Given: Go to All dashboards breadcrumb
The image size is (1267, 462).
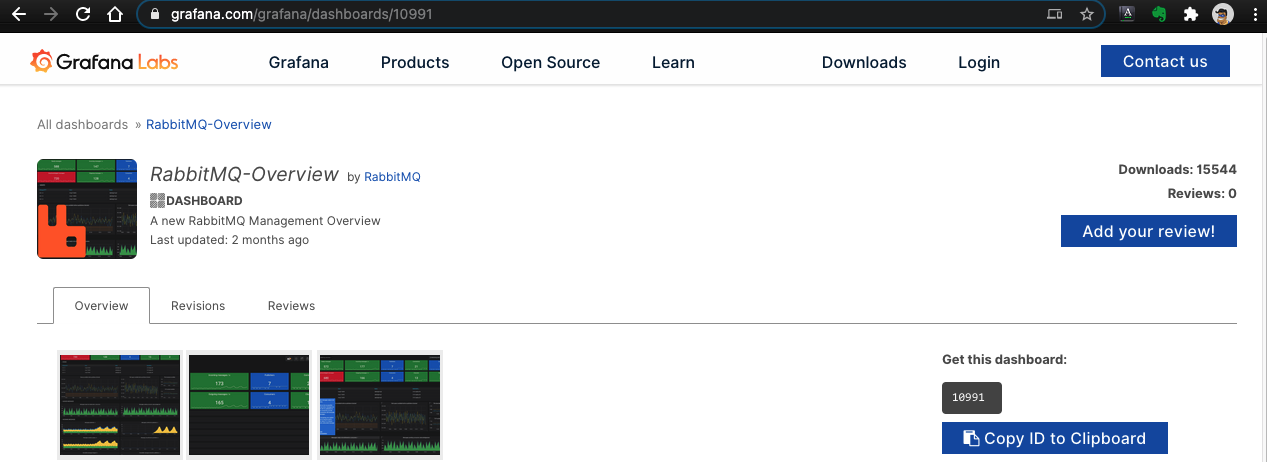Looking at the screenshot, I should tap(83, 125).
